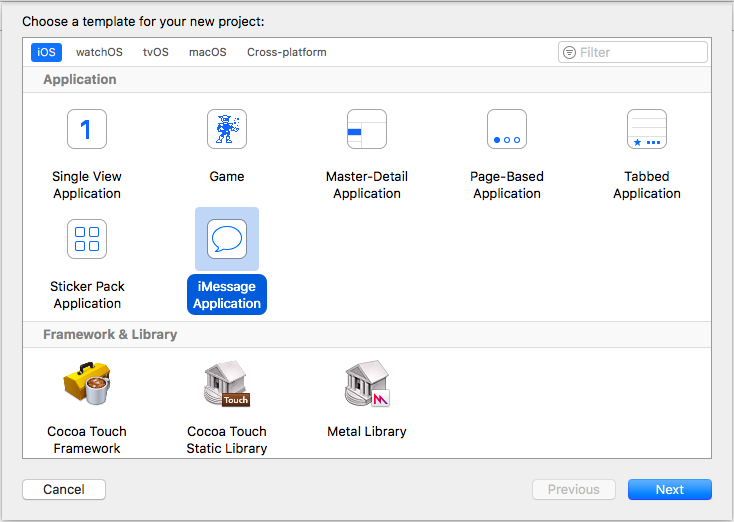Viewport: 734px width, 522px height.
Task: Open the macOS platform tab
Action: click(208, 52)
